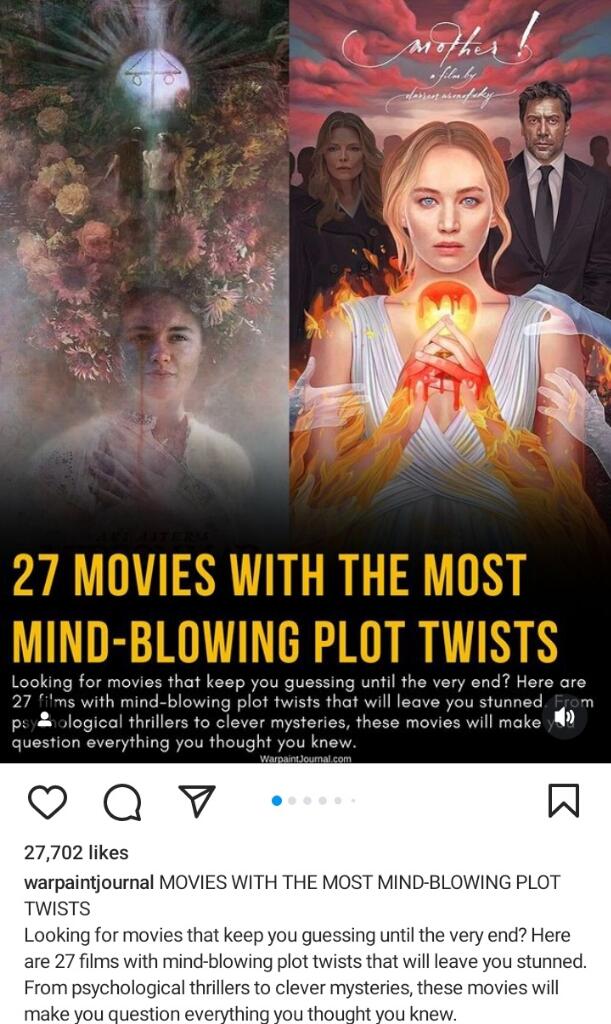Like the post with the heart icon
Image resolution: width=611 pixels, height=1024 pixels.
(48, 802)
